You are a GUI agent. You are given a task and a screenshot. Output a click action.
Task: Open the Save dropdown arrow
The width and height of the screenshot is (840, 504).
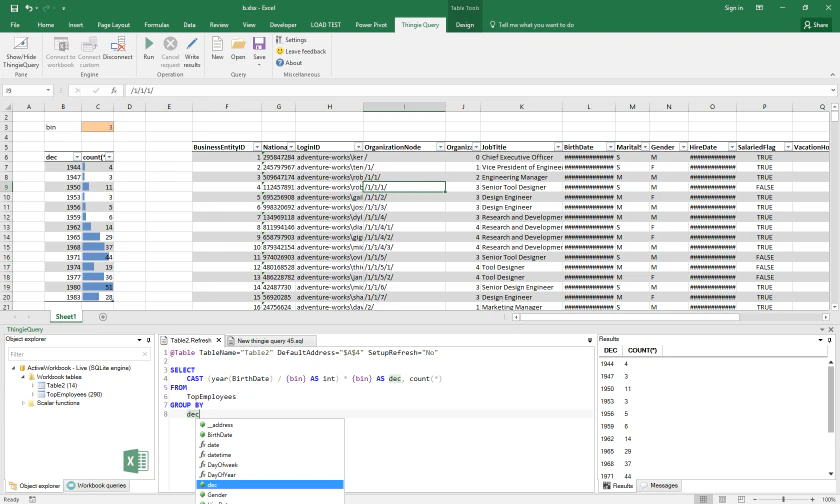point(260,64)
